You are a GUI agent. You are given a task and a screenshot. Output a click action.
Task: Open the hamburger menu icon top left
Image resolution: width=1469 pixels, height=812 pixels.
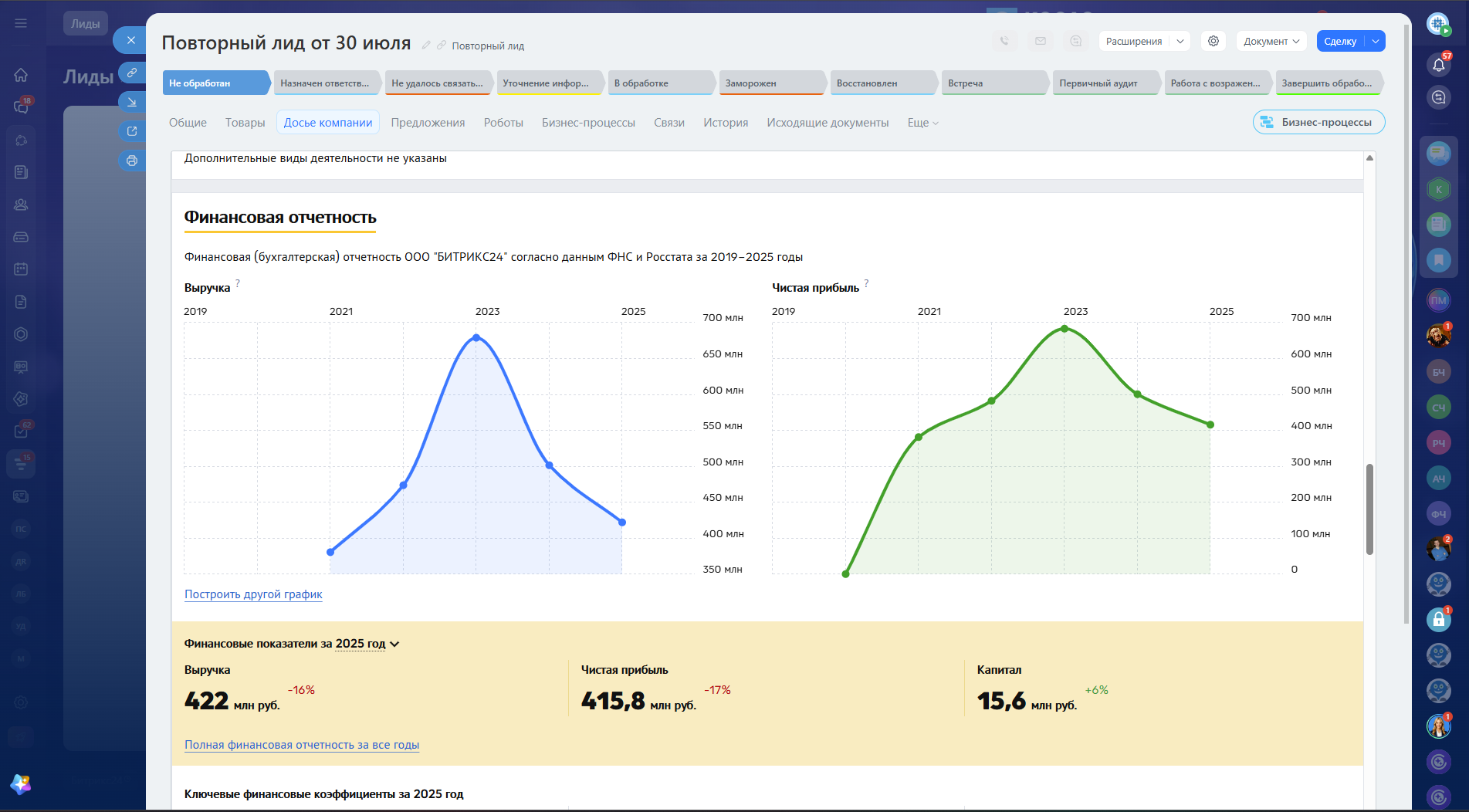coord(21,23)
